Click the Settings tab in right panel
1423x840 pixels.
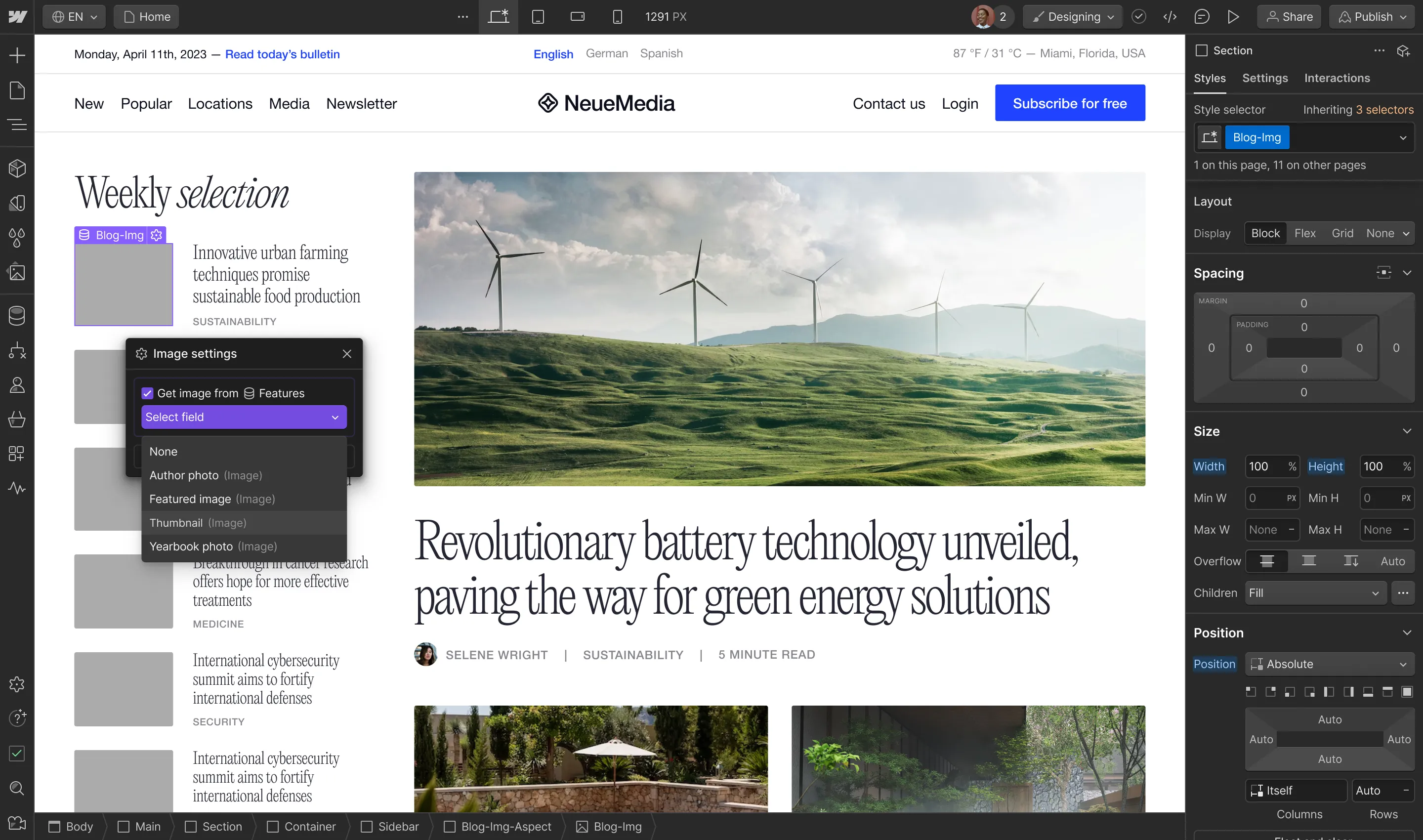[1265, 77]
